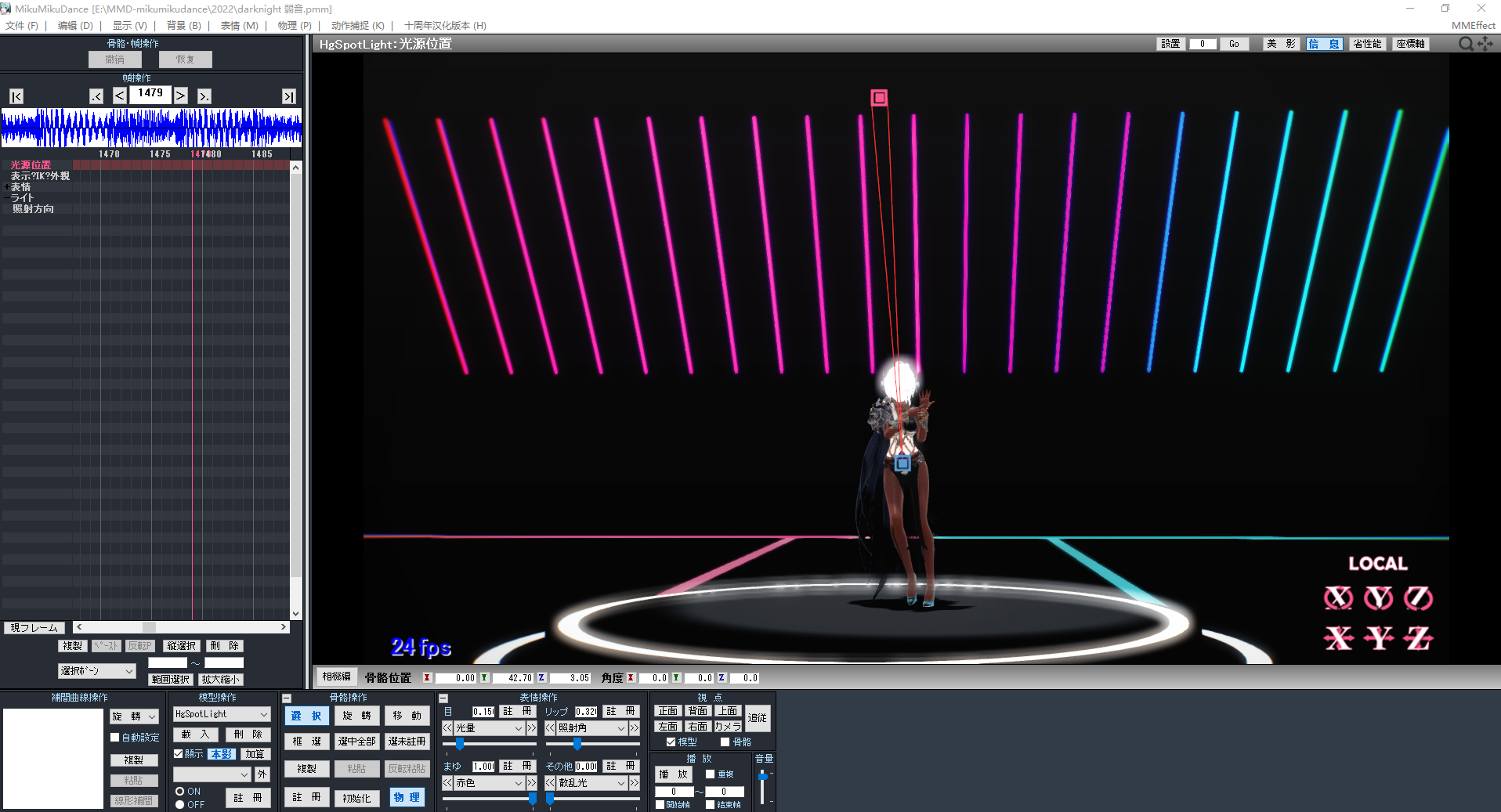Enable the 重複 repeat checkbox in playback panel
The height and width of the screenshot is (812, 1501).
click(709, 774)
